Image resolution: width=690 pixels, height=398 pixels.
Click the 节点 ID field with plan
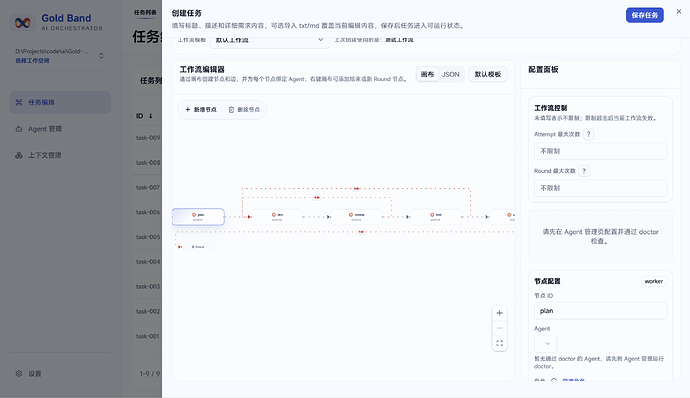tap(600, 311)
